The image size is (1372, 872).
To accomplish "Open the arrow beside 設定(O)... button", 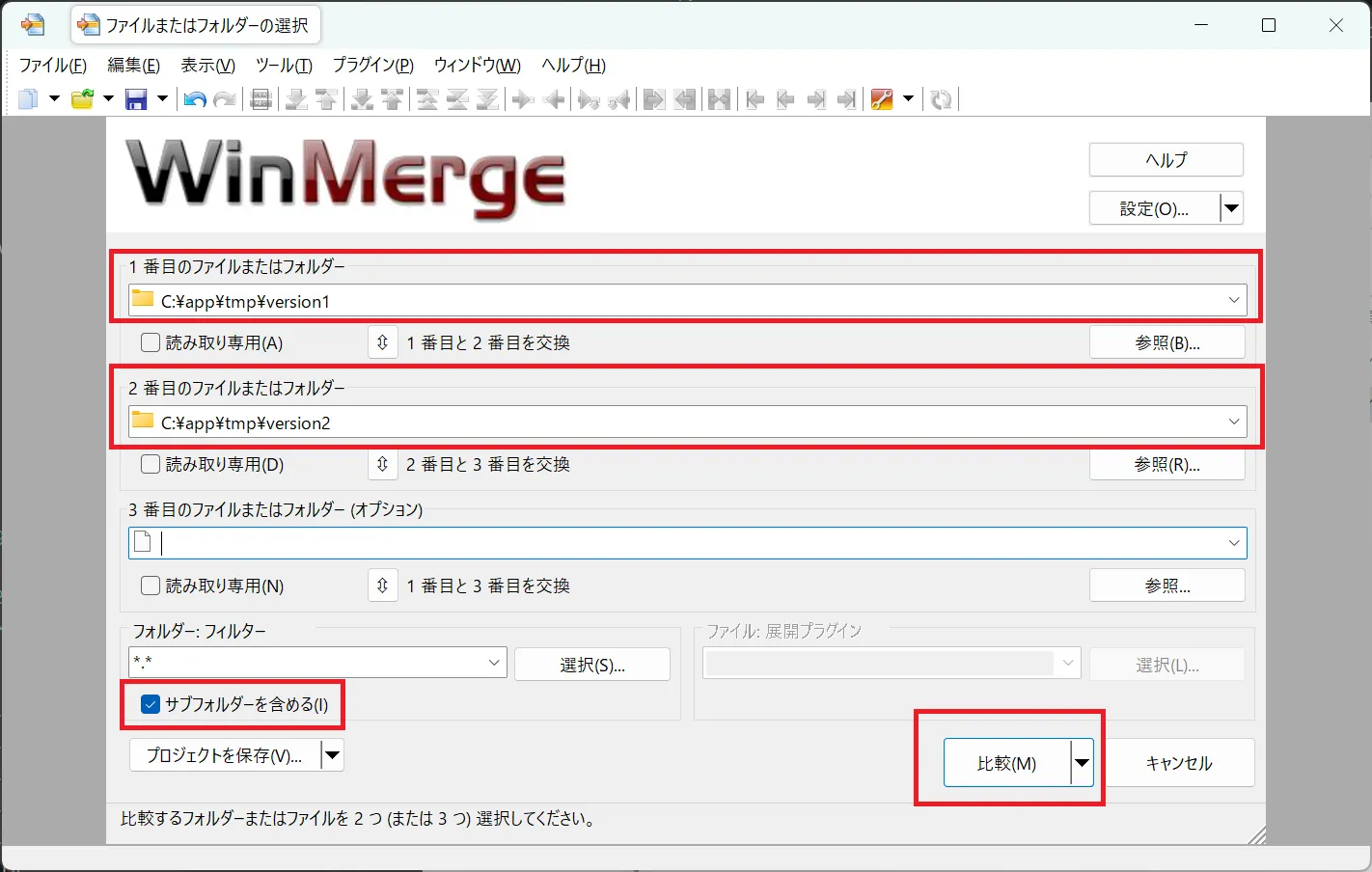I will pos(1231,208).
